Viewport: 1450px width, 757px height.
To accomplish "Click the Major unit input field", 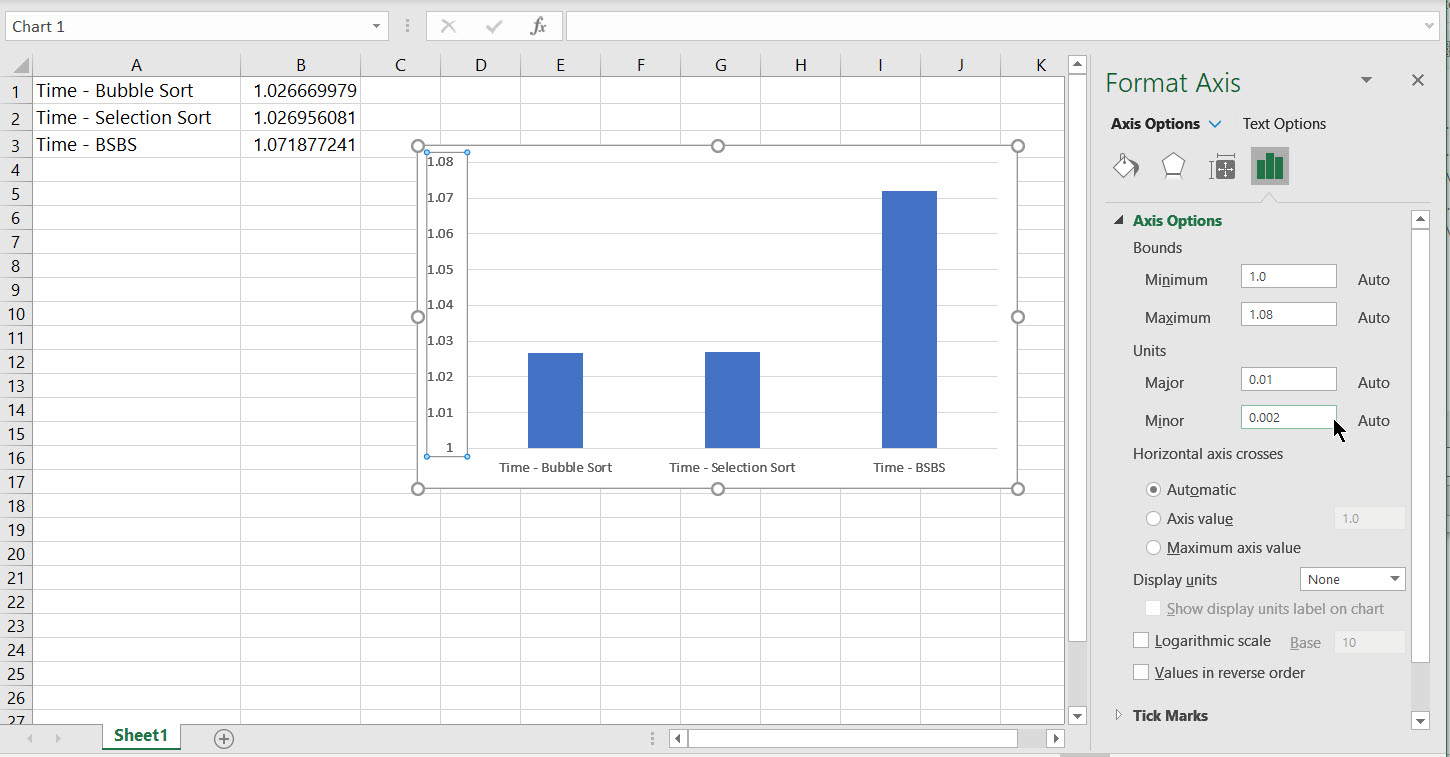I will point(1288,379).
